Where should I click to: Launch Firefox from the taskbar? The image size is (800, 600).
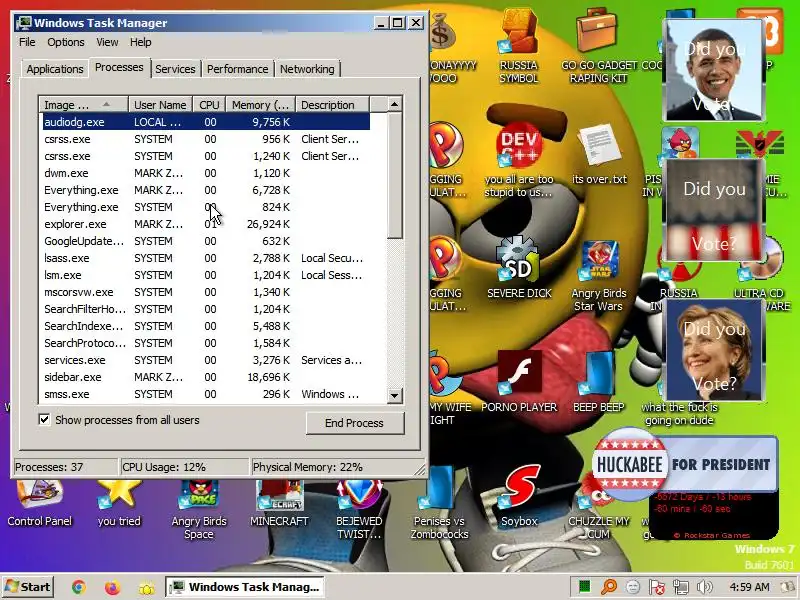coord(112,587)
